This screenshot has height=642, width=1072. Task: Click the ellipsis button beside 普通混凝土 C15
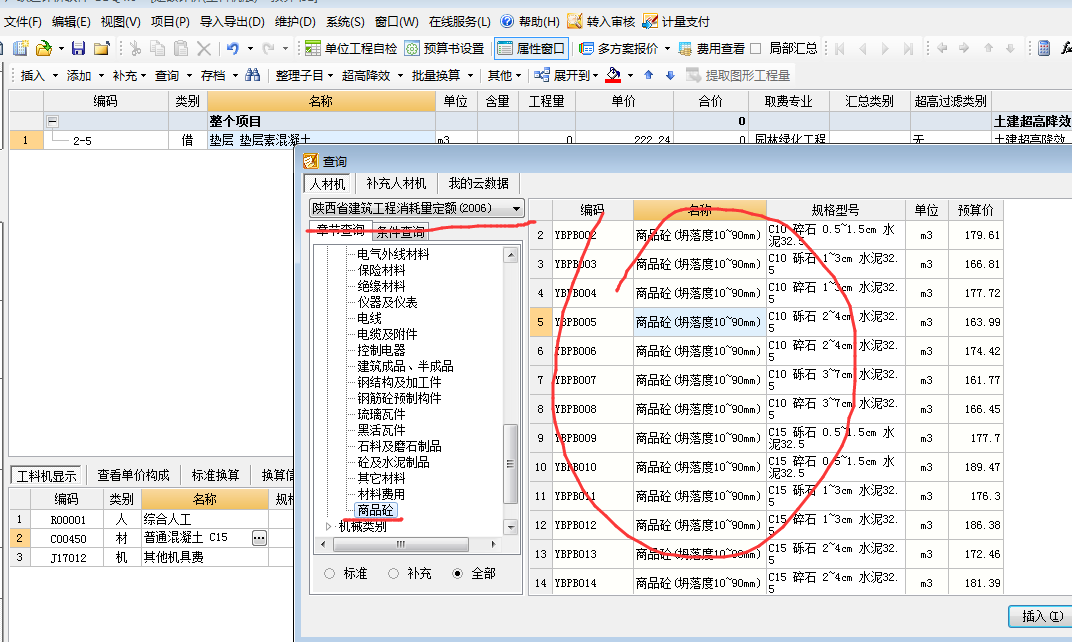coord(259,538)
